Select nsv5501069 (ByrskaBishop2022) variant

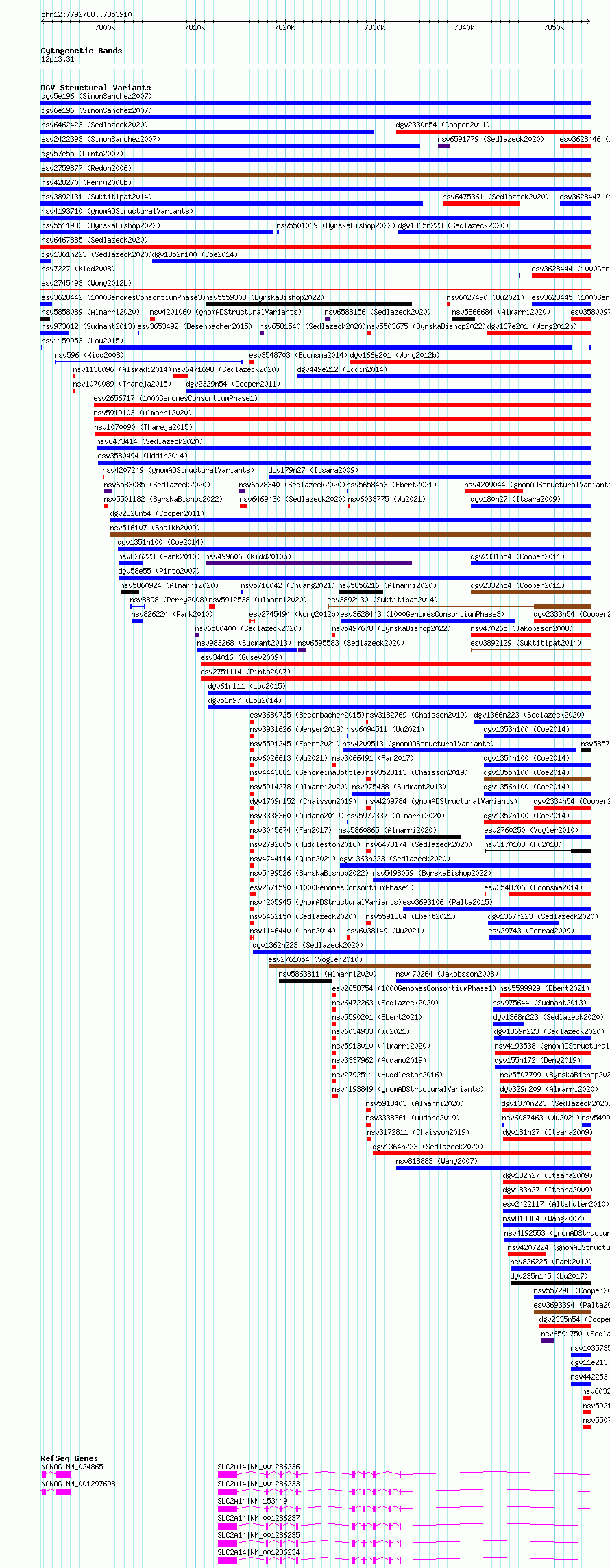[336, 226]
